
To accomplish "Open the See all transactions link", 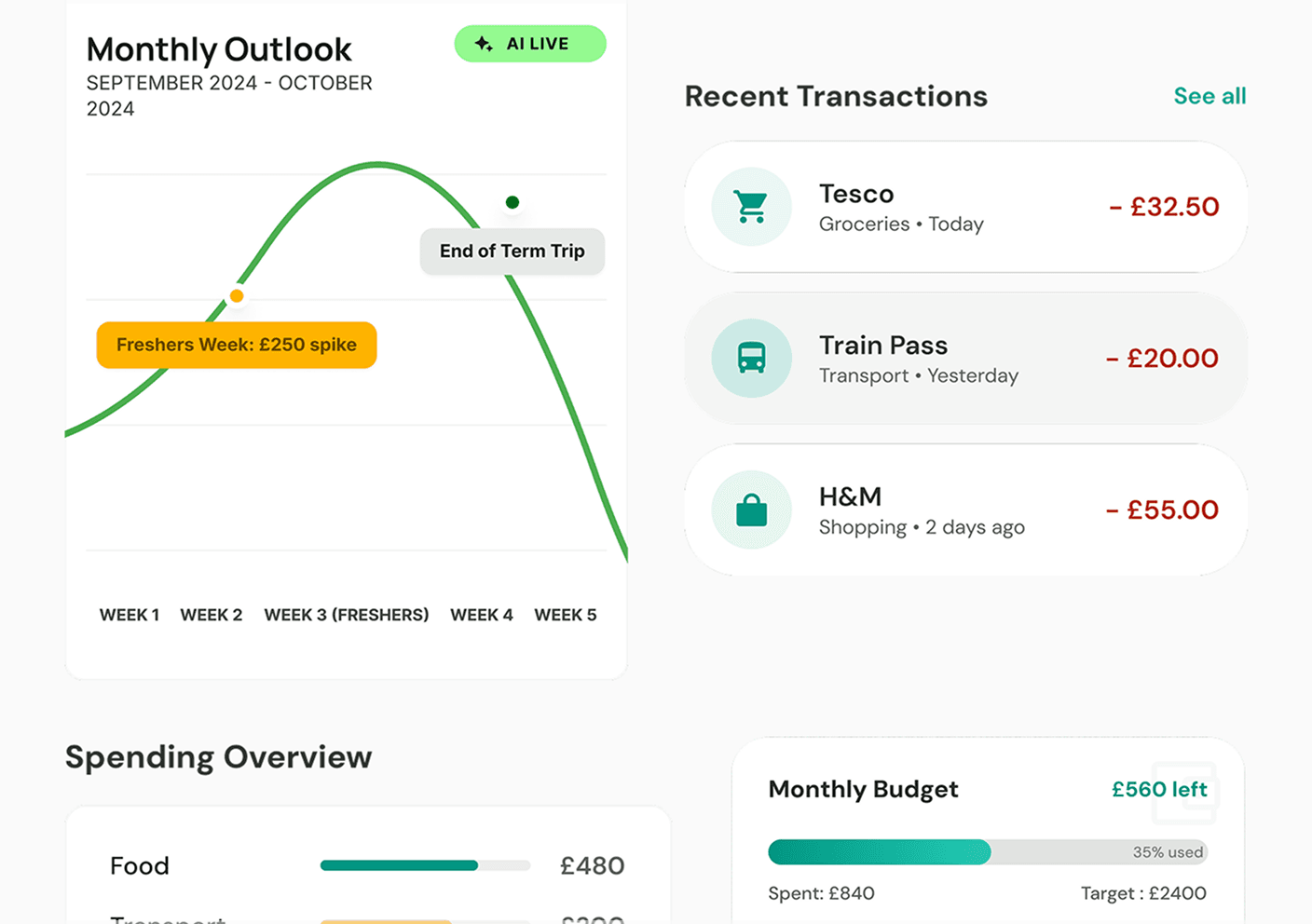I will (1209, 96).
